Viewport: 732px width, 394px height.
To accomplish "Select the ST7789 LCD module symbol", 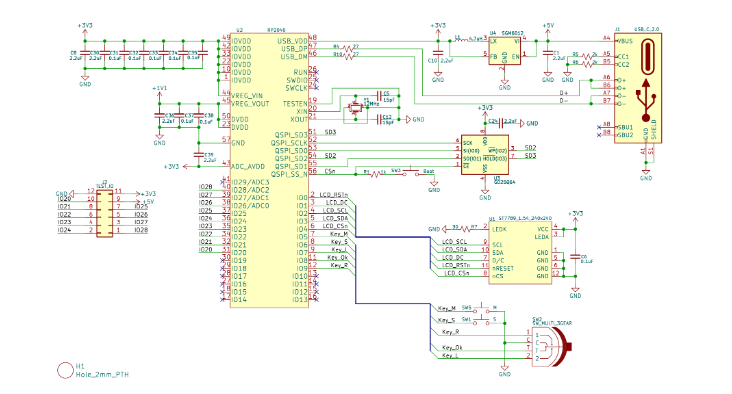I will [520, 253].
